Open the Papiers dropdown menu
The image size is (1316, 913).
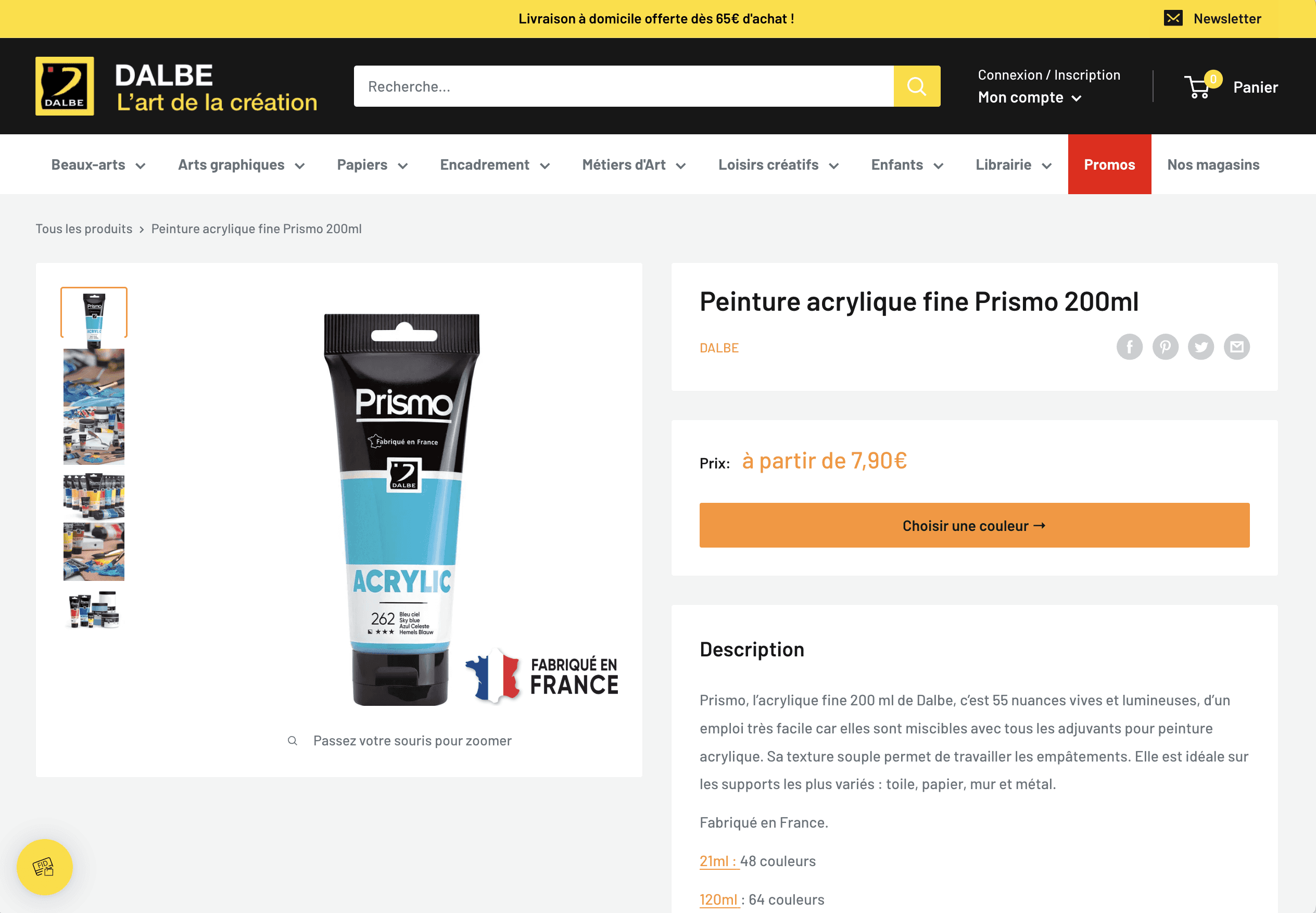point(372,165)
